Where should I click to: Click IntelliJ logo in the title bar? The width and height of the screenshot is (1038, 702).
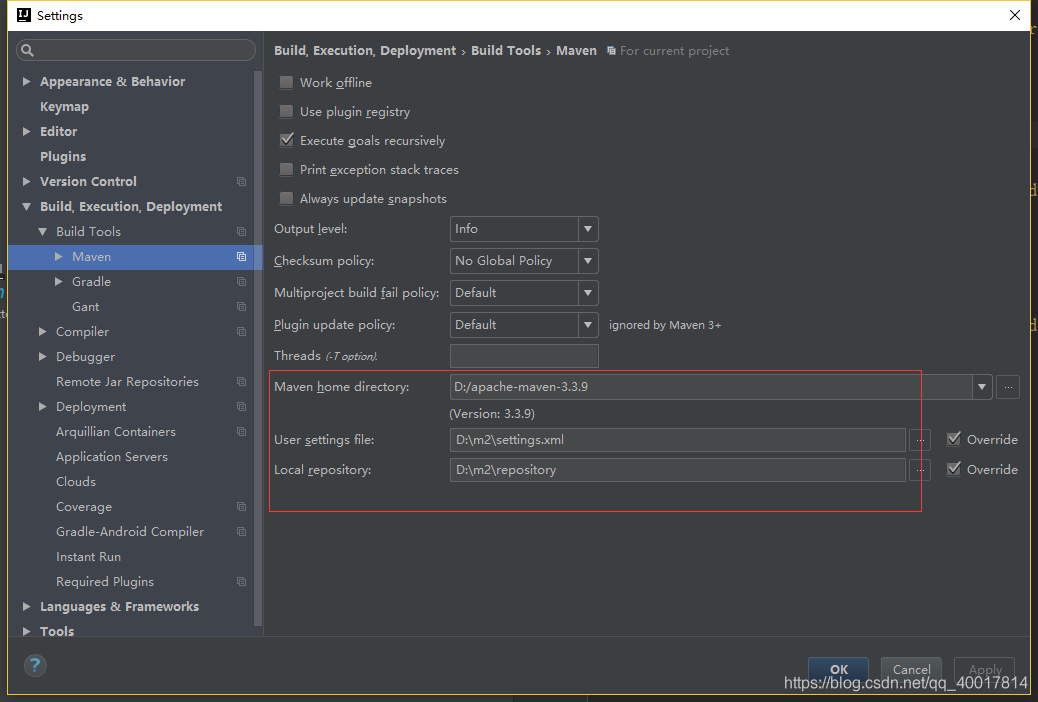[24, 15]
